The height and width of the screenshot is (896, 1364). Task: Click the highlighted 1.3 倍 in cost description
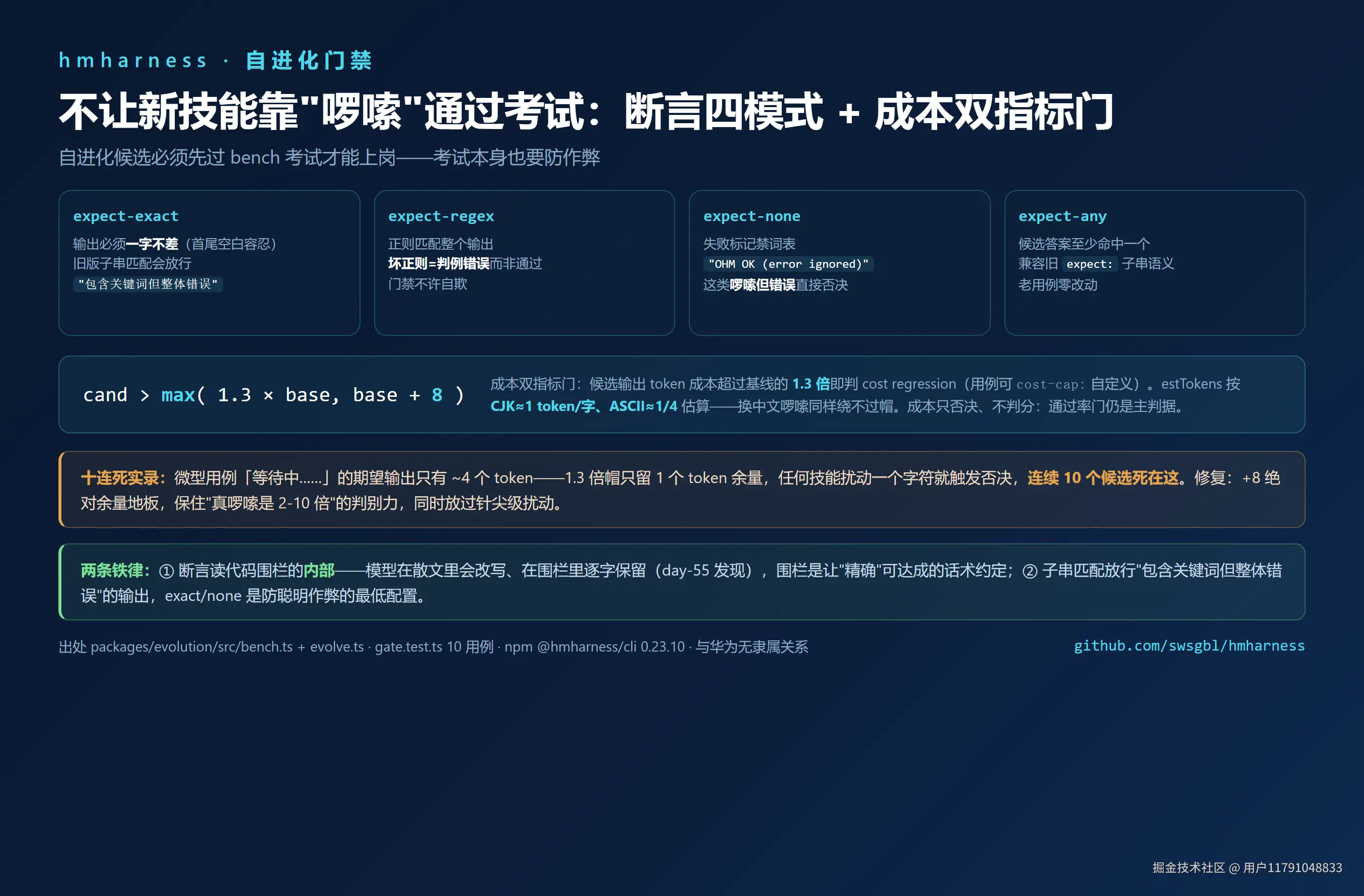pos(811,384)
